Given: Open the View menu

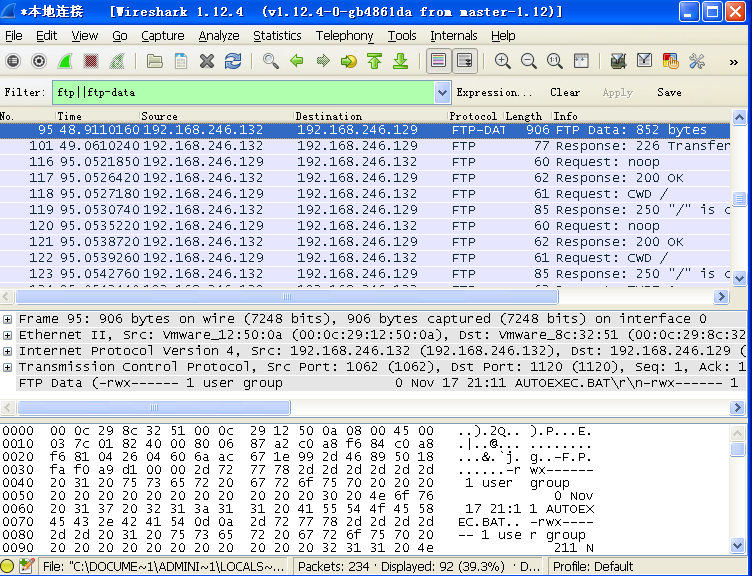Looking at the screenshot, I should tap(85, 36).
